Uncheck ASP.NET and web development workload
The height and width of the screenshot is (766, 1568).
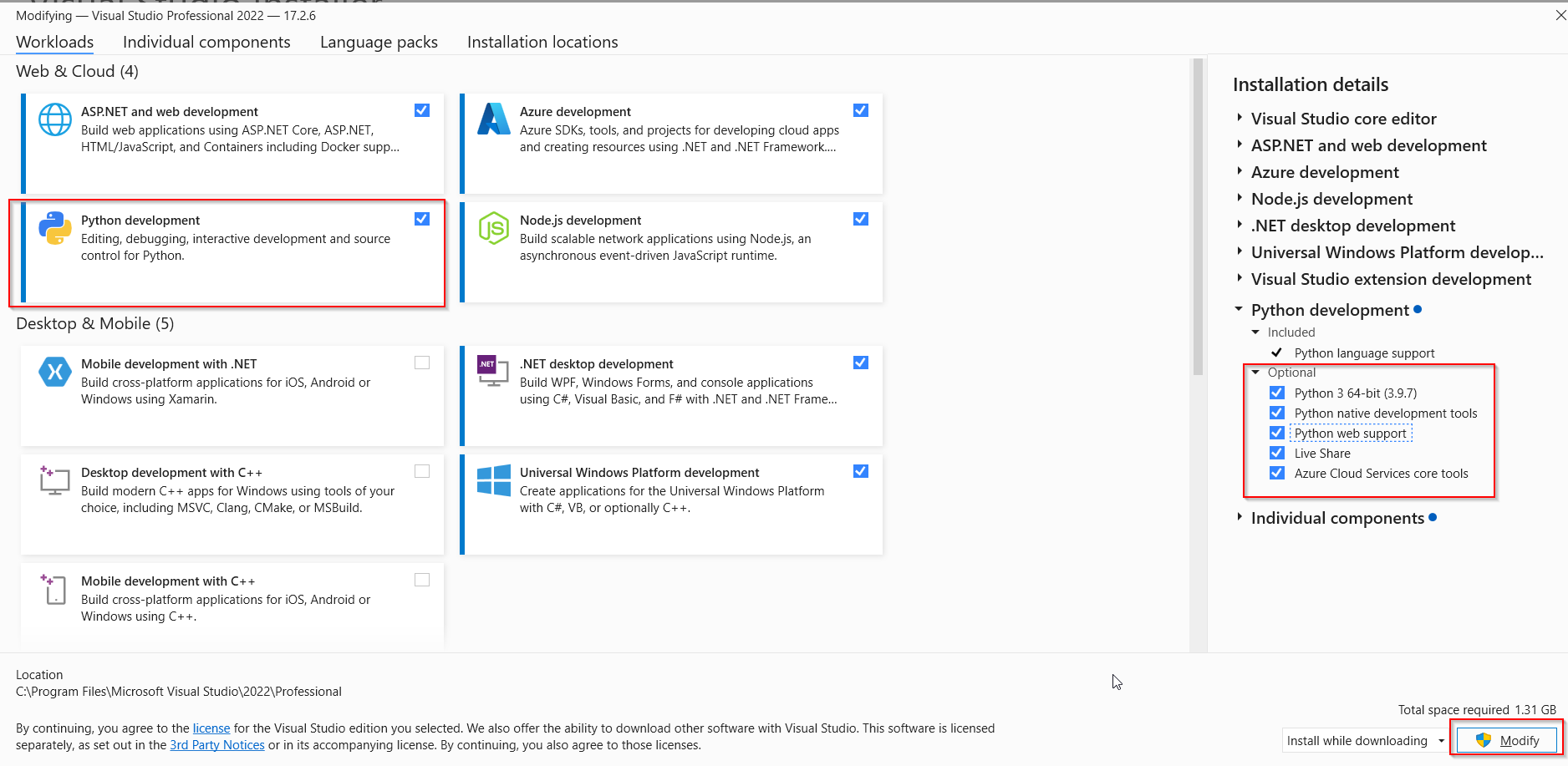click(x=422, y=110)
